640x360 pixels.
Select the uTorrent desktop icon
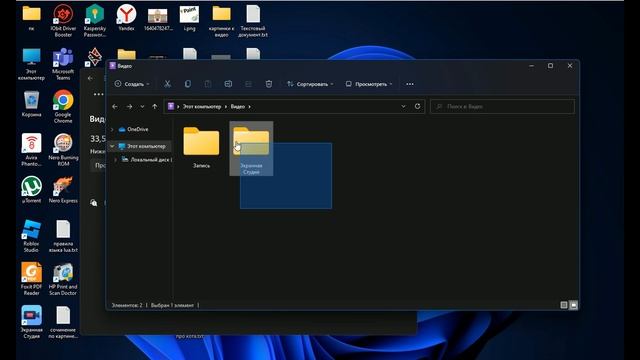coord(31,189)
